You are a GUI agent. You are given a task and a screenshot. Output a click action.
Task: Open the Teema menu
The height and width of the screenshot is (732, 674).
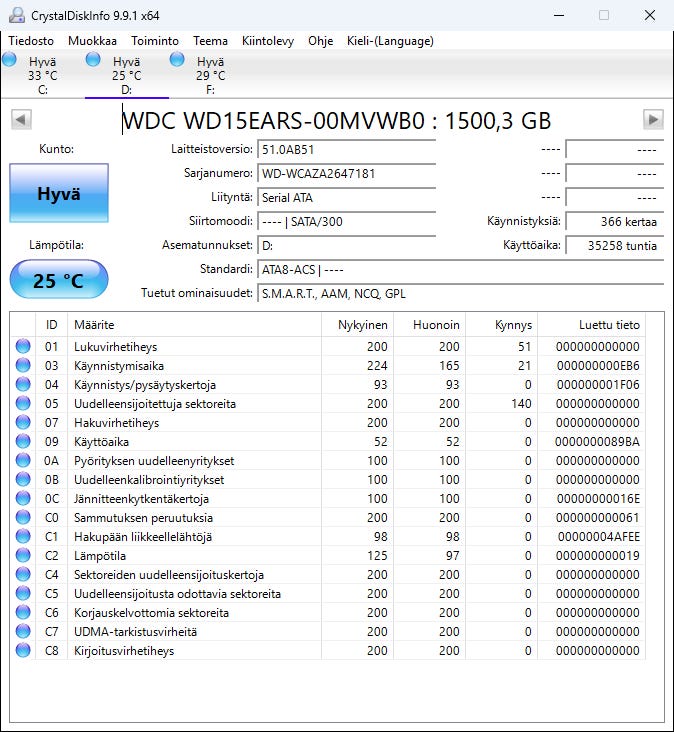211,41
